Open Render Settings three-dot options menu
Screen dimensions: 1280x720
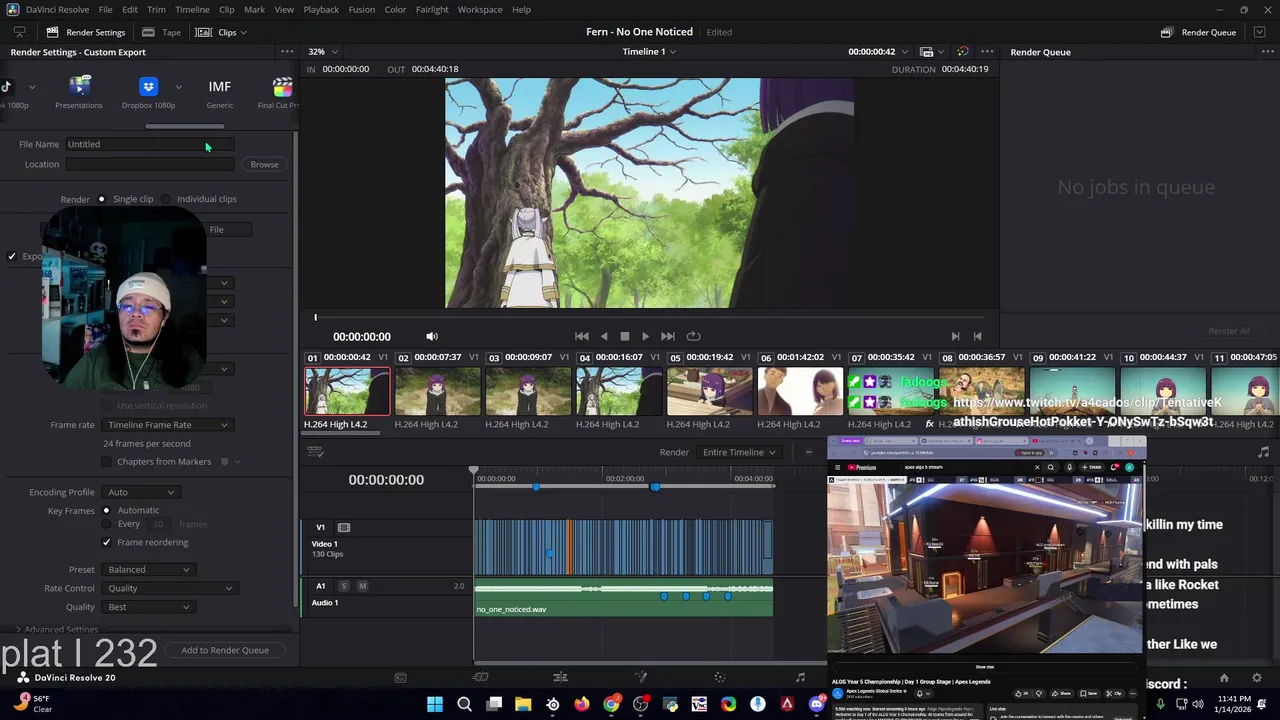[287, 52]
